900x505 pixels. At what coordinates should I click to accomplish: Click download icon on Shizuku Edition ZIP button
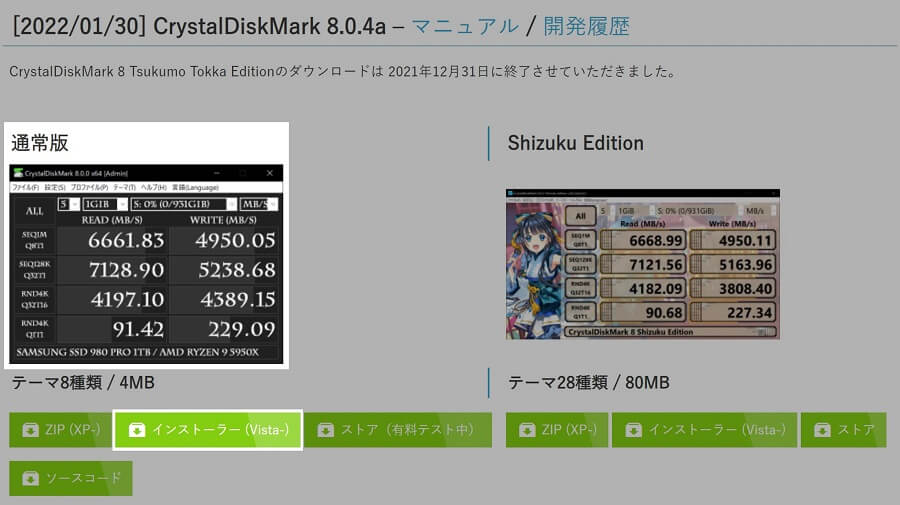[527, 430]
